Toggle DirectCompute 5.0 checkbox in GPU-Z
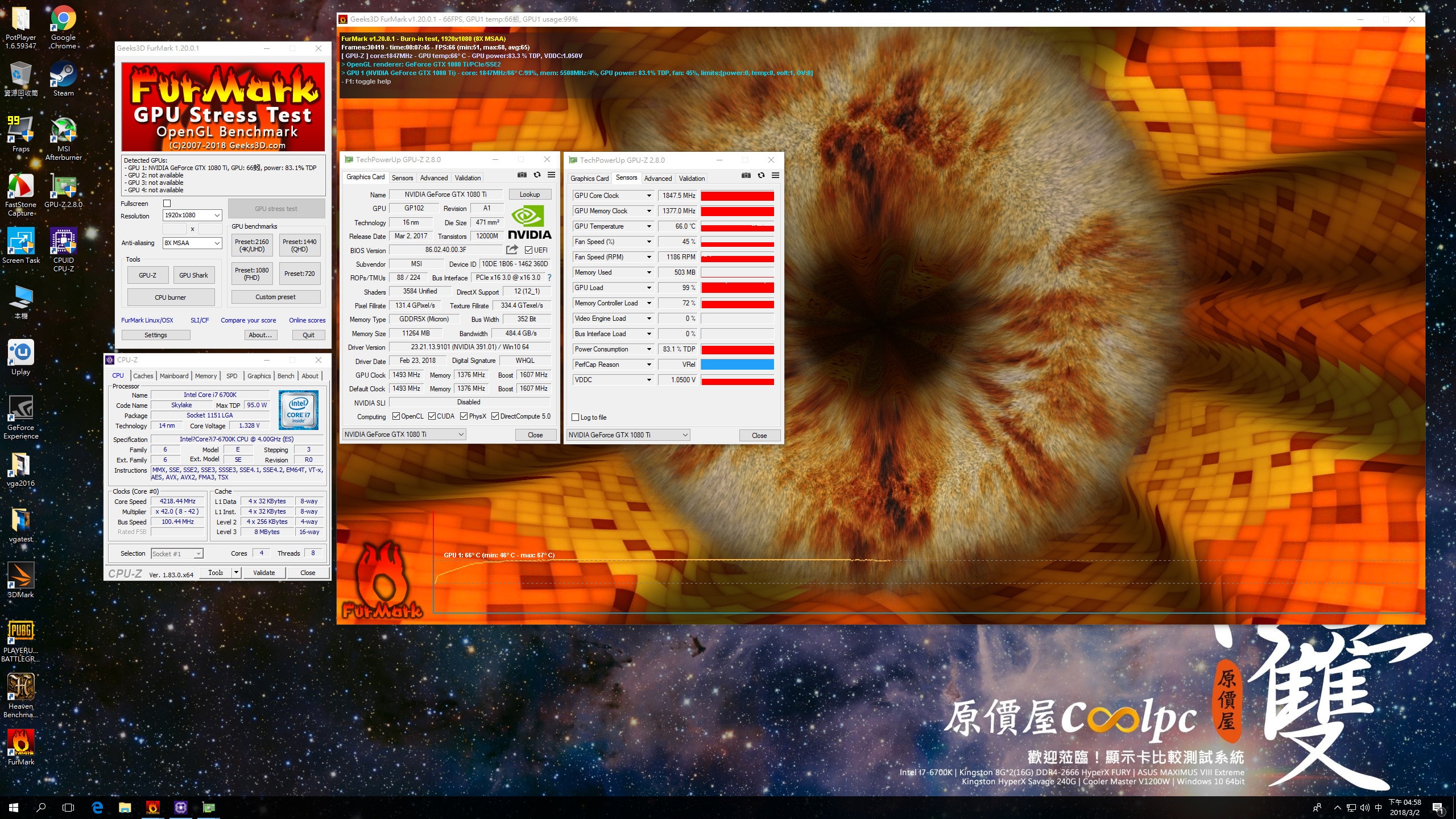This screenshot has height=819, width=1456. coord(495,416)
